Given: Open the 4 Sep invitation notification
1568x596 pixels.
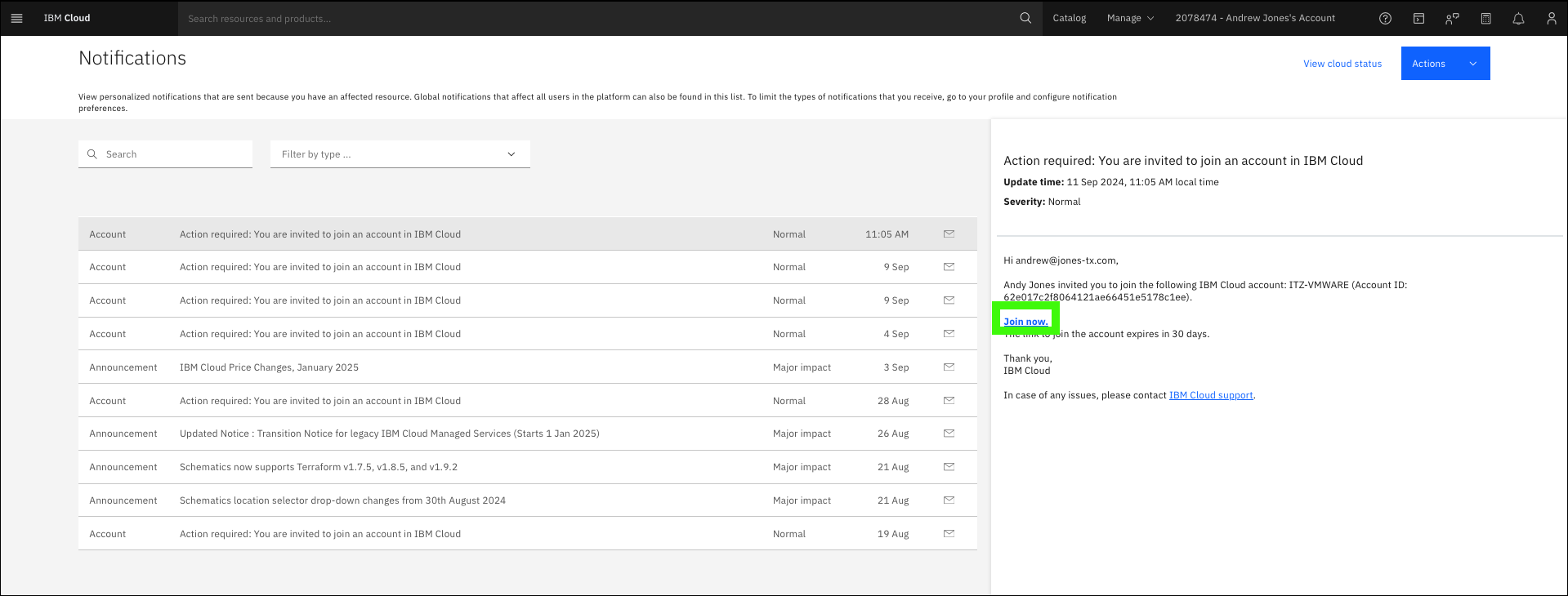Looking at the screenshot, I should pos(528,334).
